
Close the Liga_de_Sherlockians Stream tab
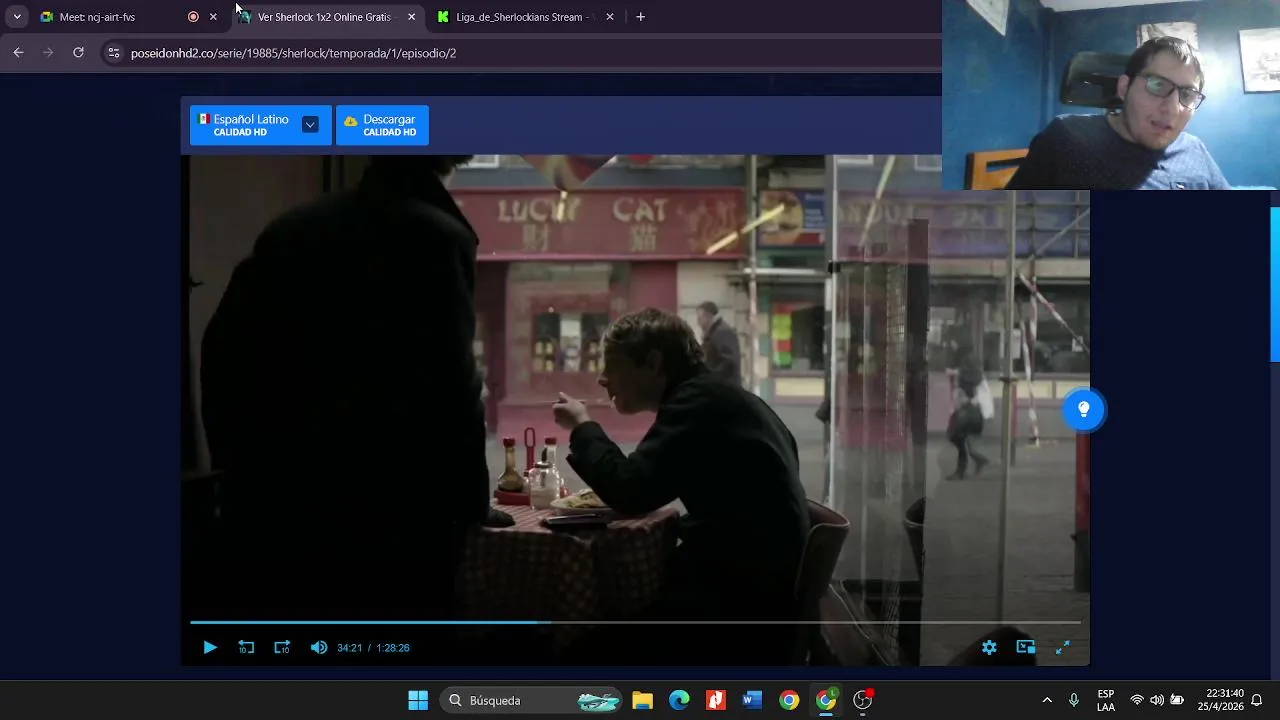tap(610, 17)
